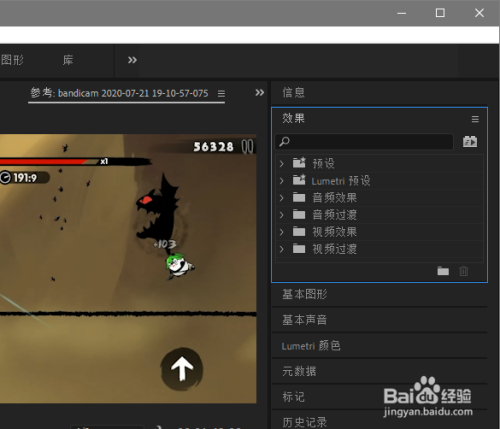Screen dimensions: 500x429
Task: Open the Lumetri 颜色 panel
Action: [311, 346]
